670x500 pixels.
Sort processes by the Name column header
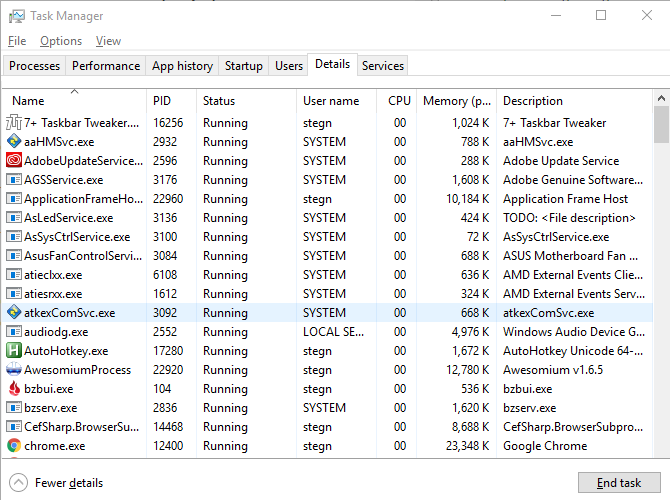click(28, 101)
